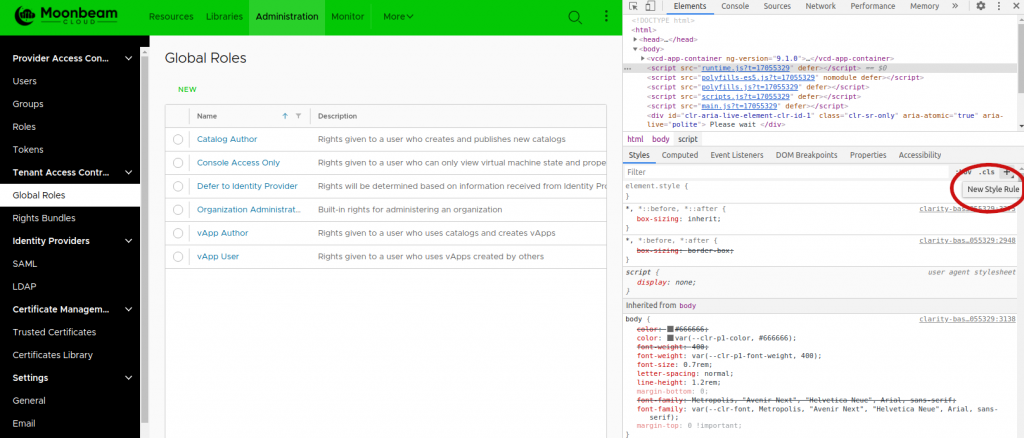Viewport: 1024px width, 438px height.
Task: Select the Catalog Author radio button
Action: (x=178, y=139)
